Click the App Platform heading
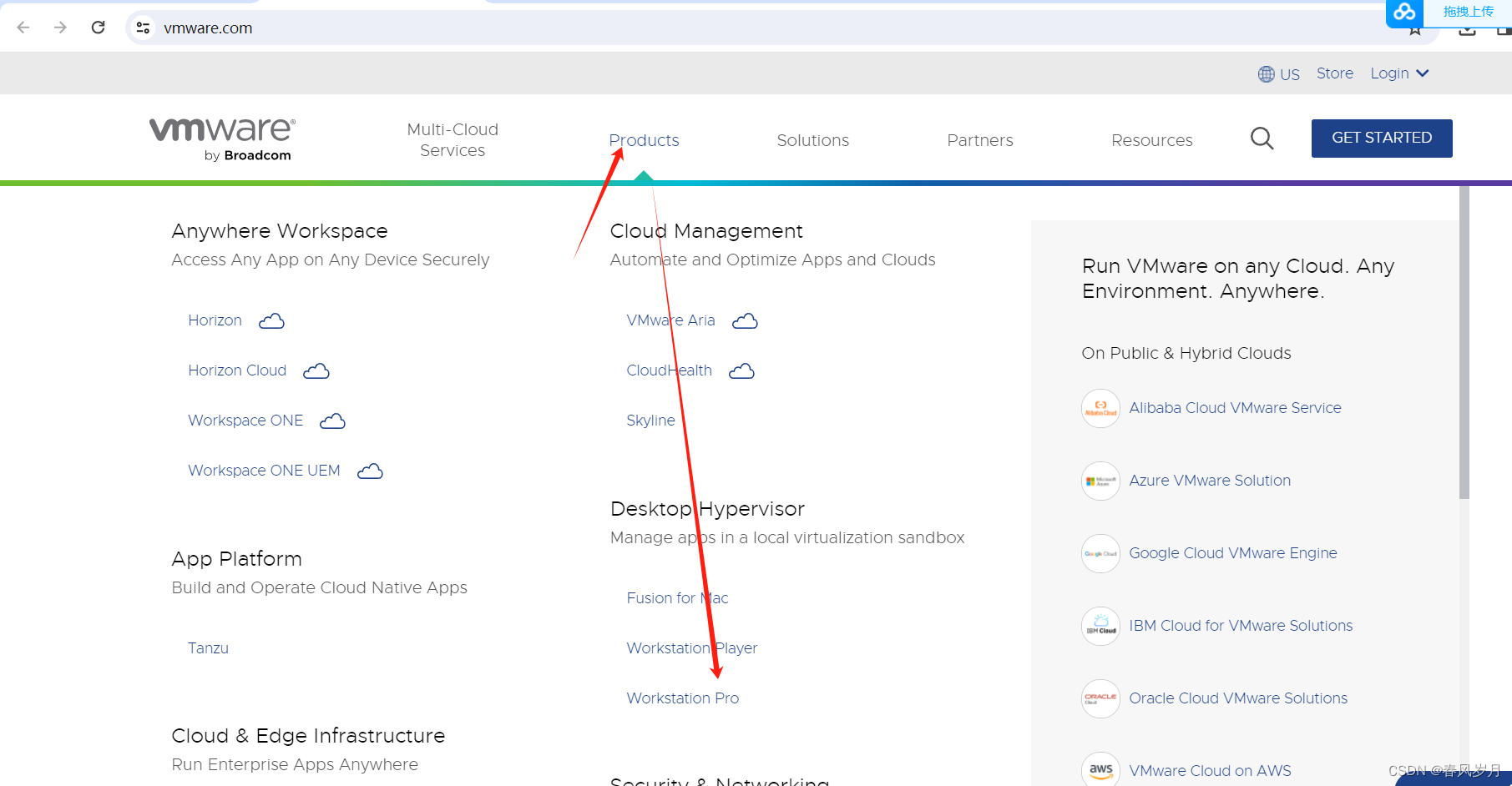The width and height of the screenshot is (1512, 786). [x=236, y=559]
